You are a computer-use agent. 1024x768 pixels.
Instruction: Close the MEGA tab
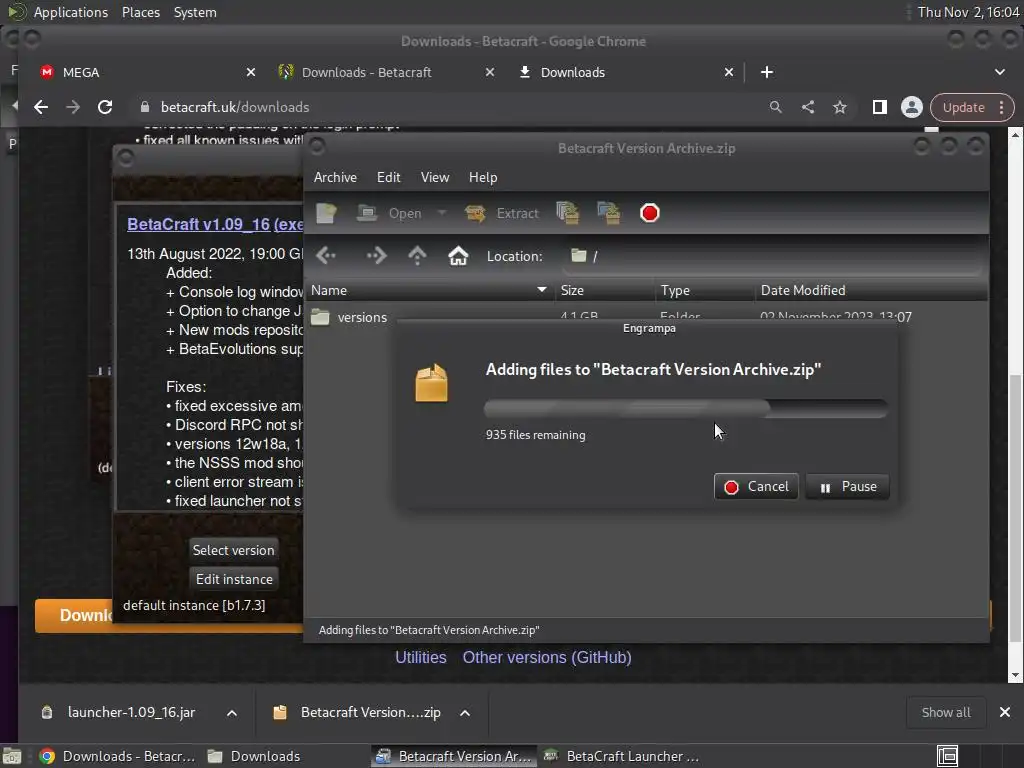click(251, 72)
